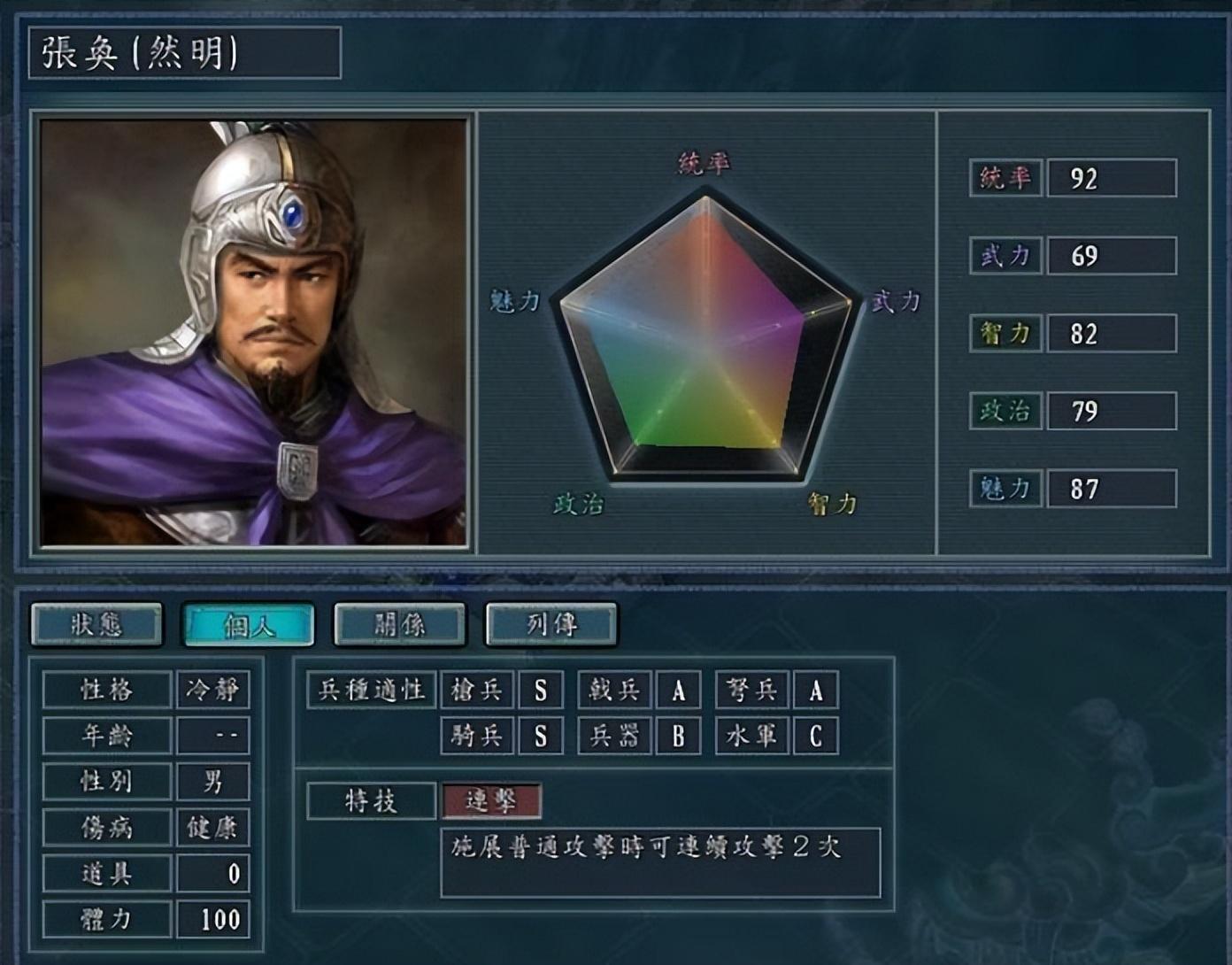This screenshot has width=1232, height=965.
Task: Click the 政治 value field 79
Action: (x=1112, y=411)
